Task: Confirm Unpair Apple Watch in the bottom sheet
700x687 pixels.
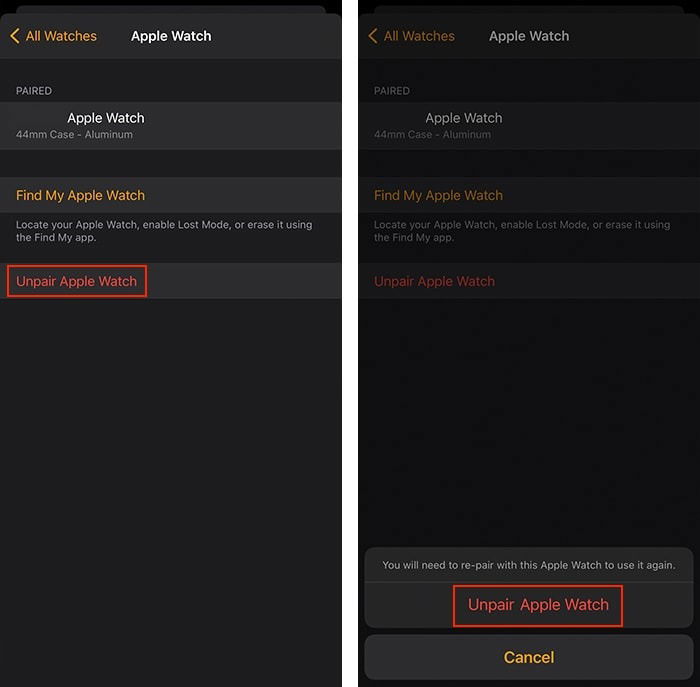Action: point(529,605)
